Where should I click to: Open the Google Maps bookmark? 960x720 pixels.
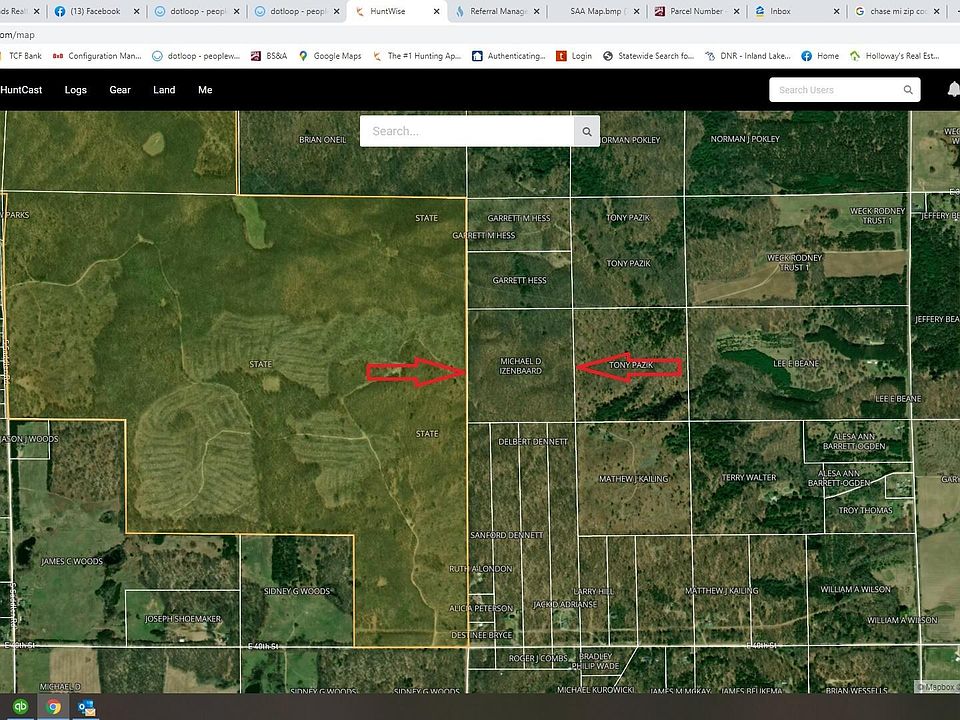tap(330, 56)
